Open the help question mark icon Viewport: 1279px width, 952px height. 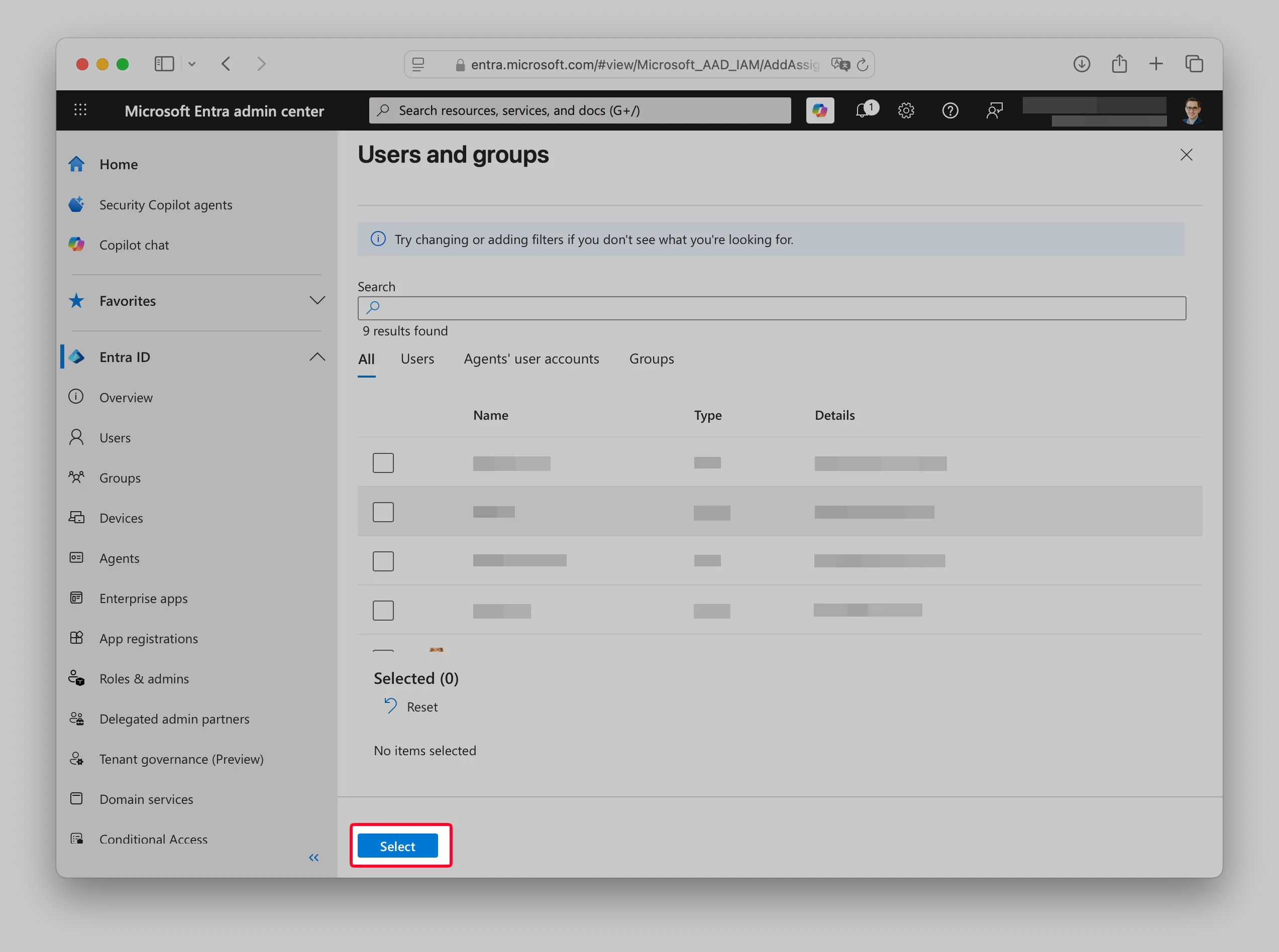[950, 110]
